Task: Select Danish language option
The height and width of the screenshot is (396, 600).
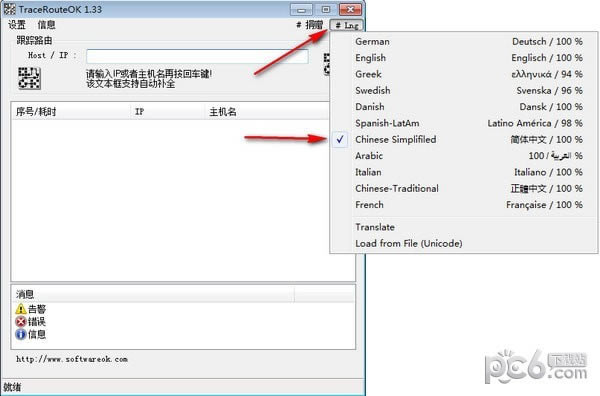Action: pos(464,107)
